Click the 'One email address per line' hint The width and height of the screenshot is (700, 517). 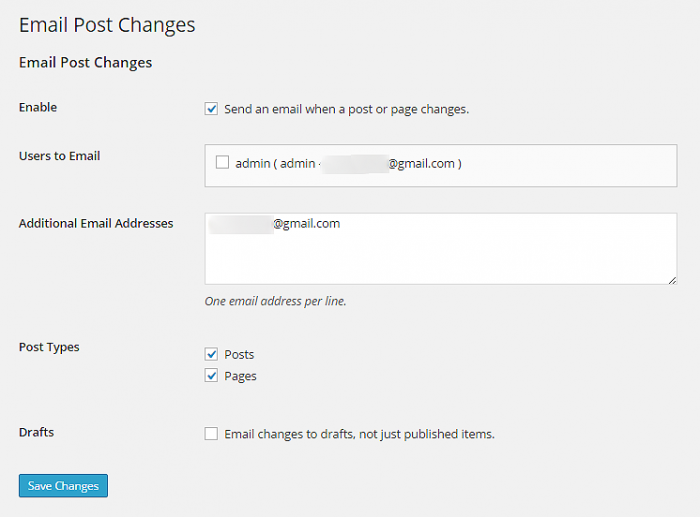click(275, 301)
